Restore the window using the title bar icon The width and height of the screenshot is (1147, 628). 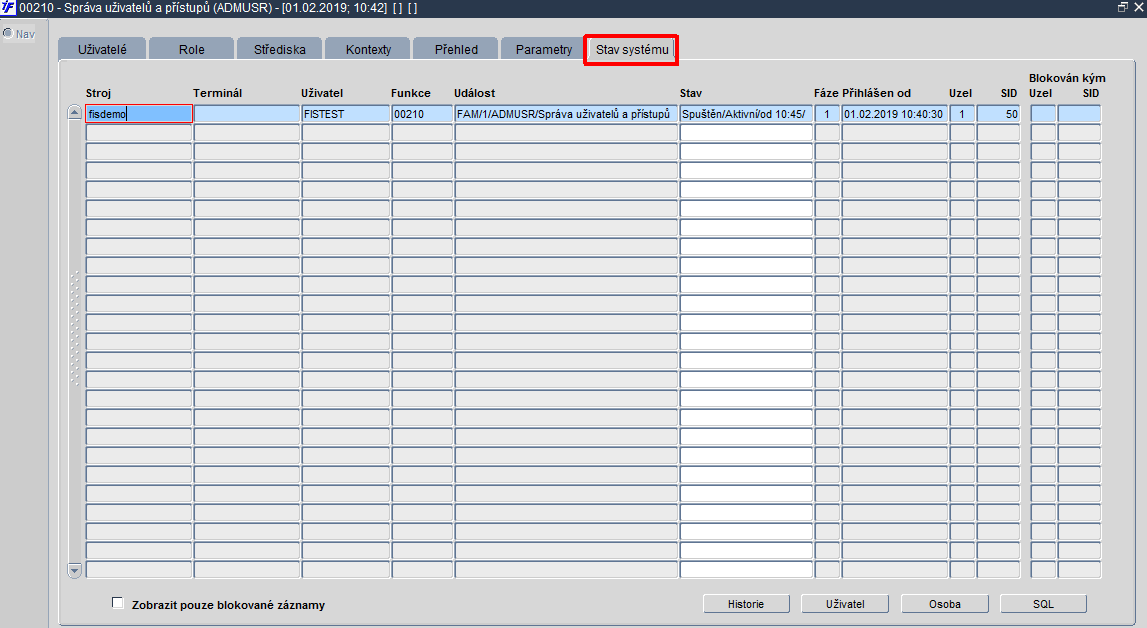[1123, 7]
